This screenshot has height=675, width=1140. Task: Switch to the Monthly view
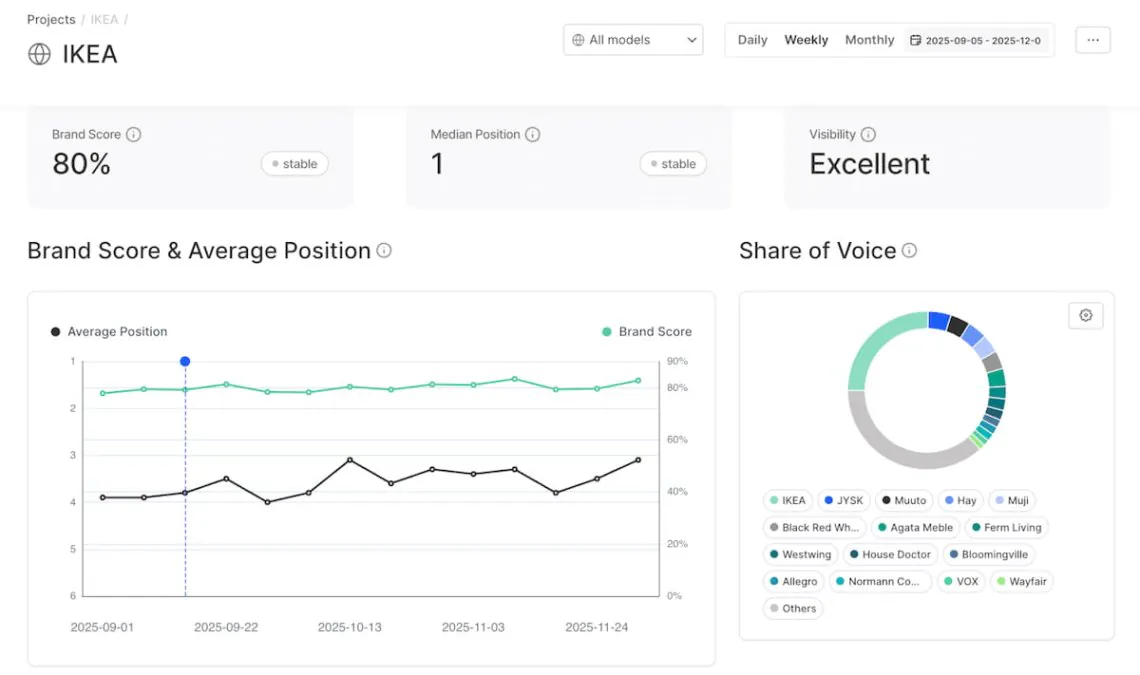869,40
